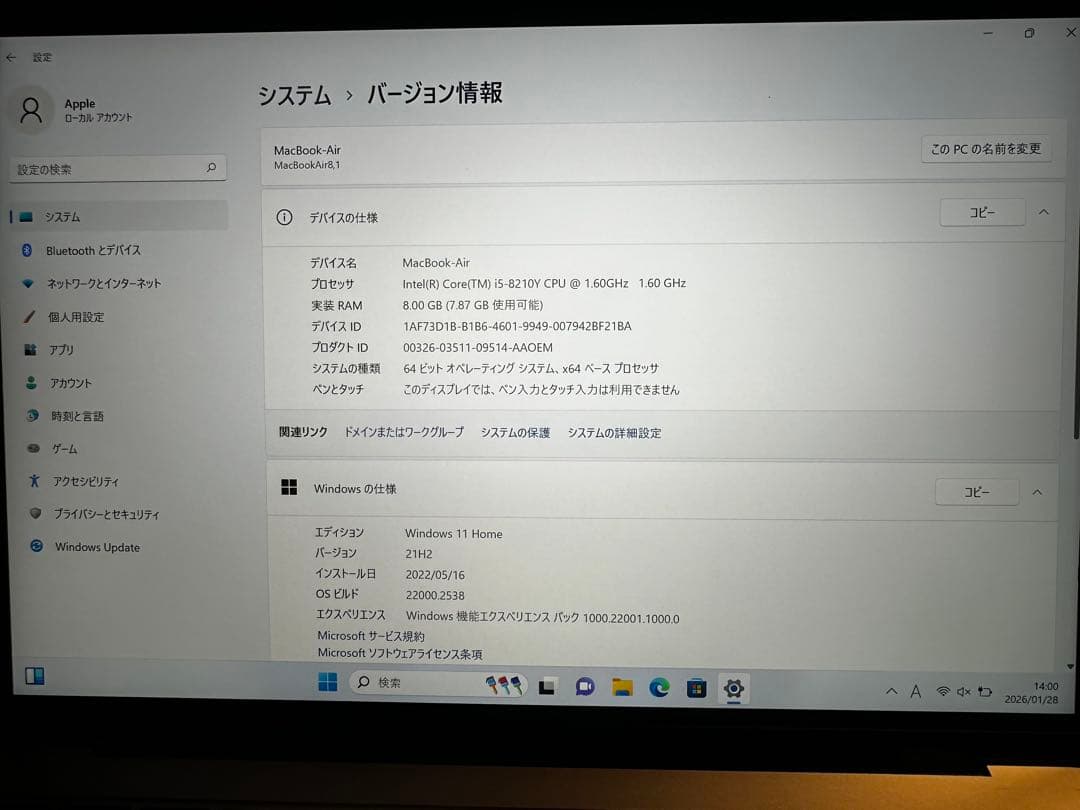This screenshot has height=810, width=1080.
Task: Select device ID 1AF73D1B-B1B6-4601-9949-007942BF21BA
Action: (x=517, y=326)
